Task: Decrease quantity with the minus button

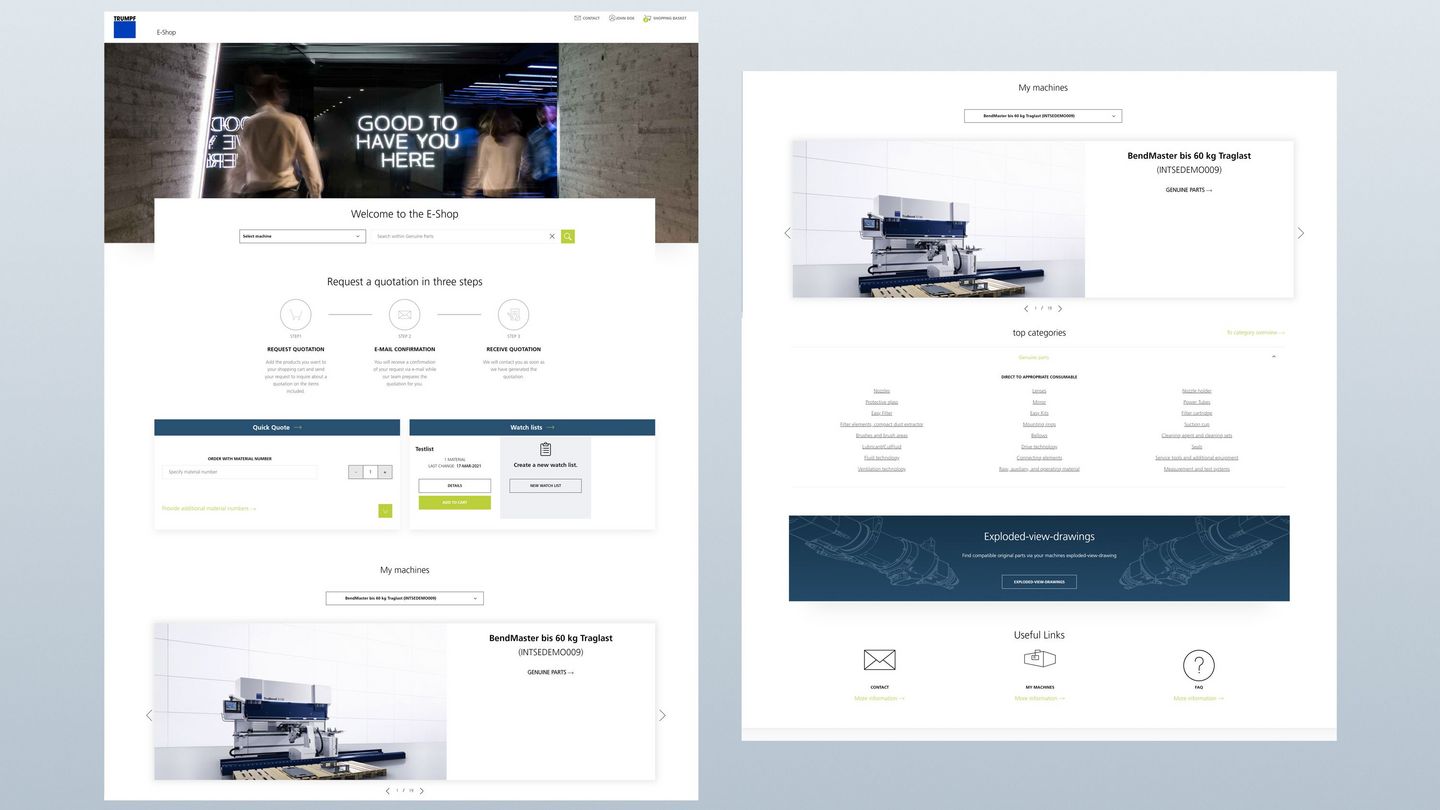Action: (355, 472)
